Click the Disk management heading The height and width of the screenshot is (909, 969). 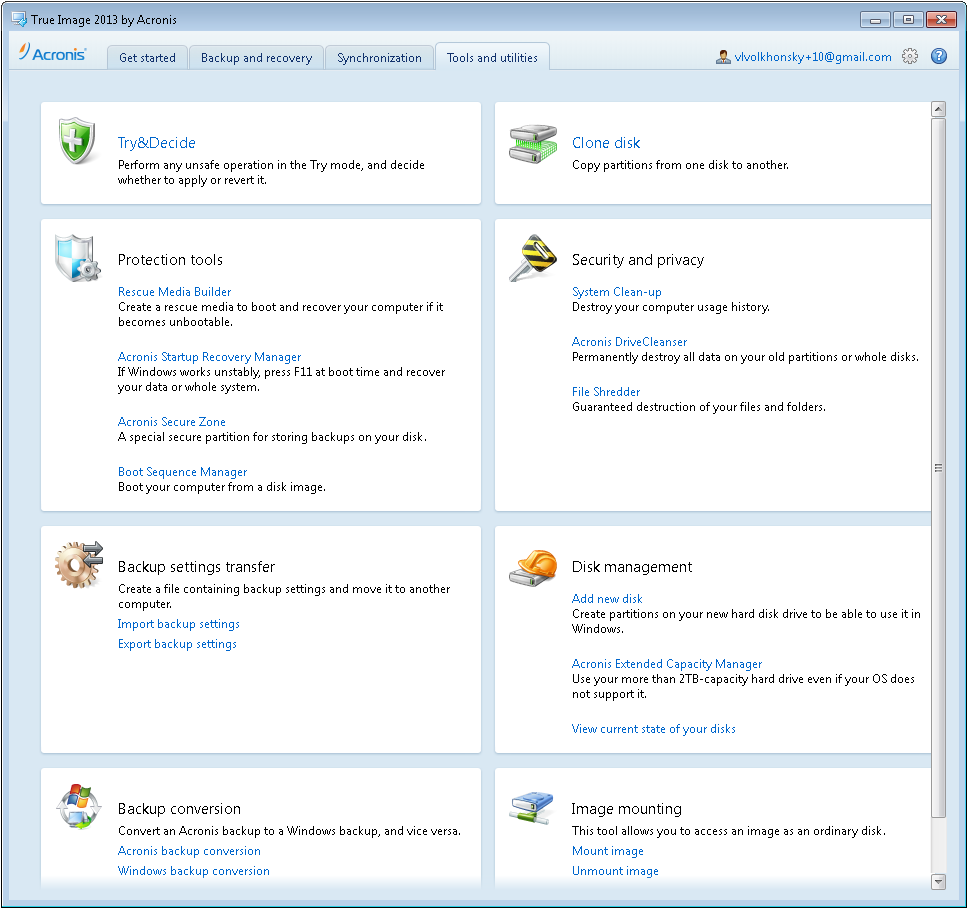tap(632, 567)
